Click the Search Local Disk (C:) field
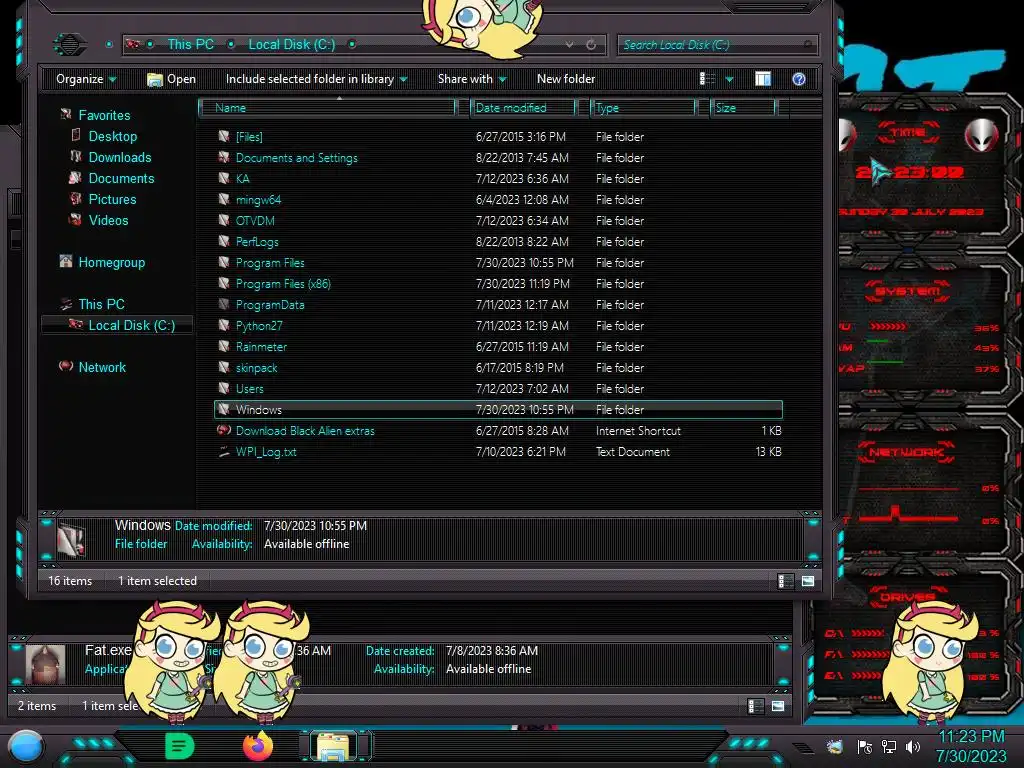Viewport: 1024px width, 768px height. pyautogui.click(x=716, y=45)
